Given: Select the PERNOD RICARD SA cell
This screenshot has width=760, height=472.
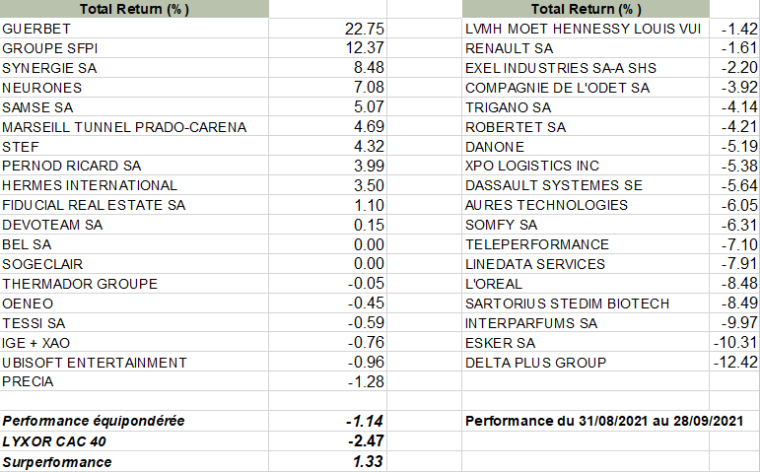Looking at the screenshot, I should pyautogui.click(x=134, y=166).
